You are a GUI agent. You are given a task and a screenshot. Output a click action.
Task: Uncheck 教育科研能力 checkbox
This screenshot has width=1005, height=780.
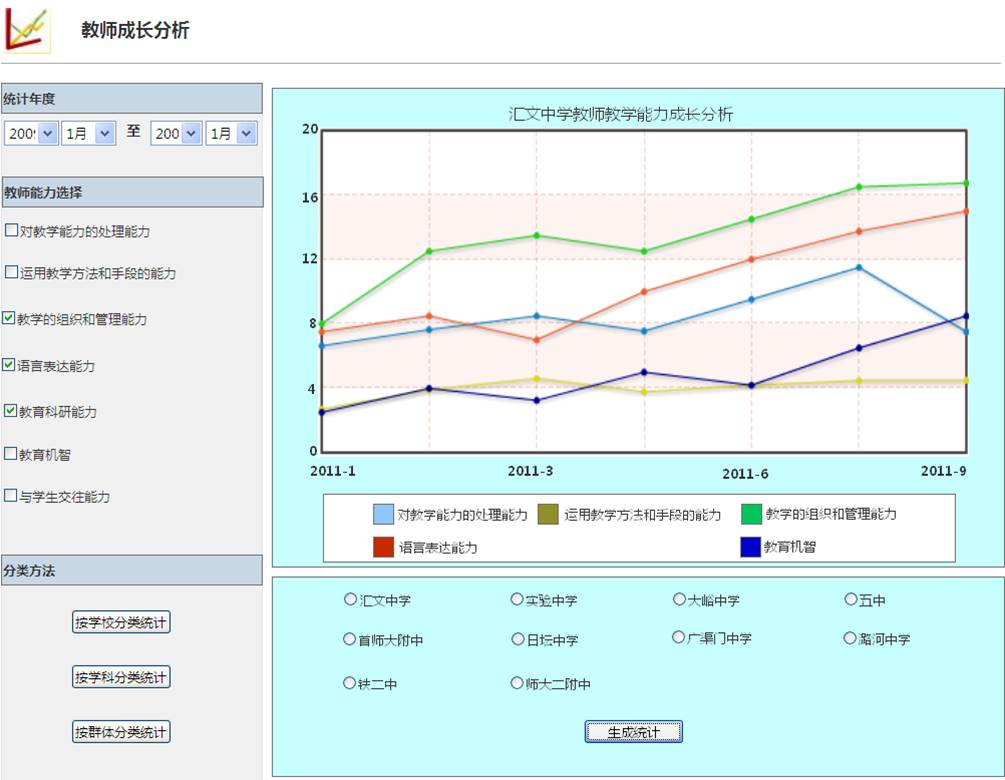click(x=10, y=411)
